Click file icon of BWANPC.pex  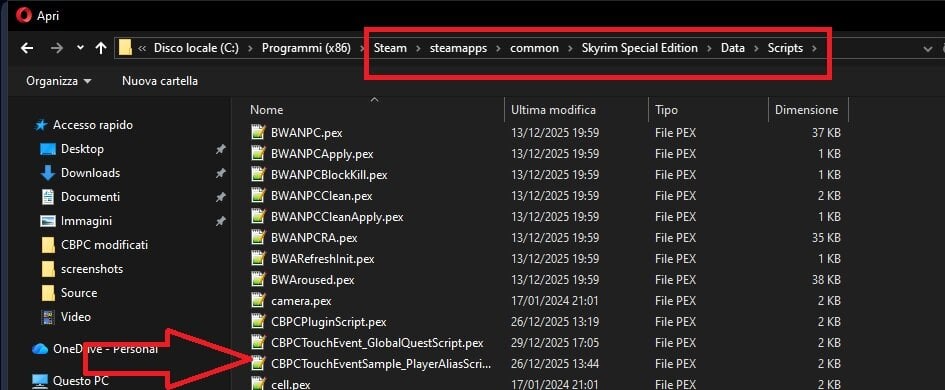(258, 133)
